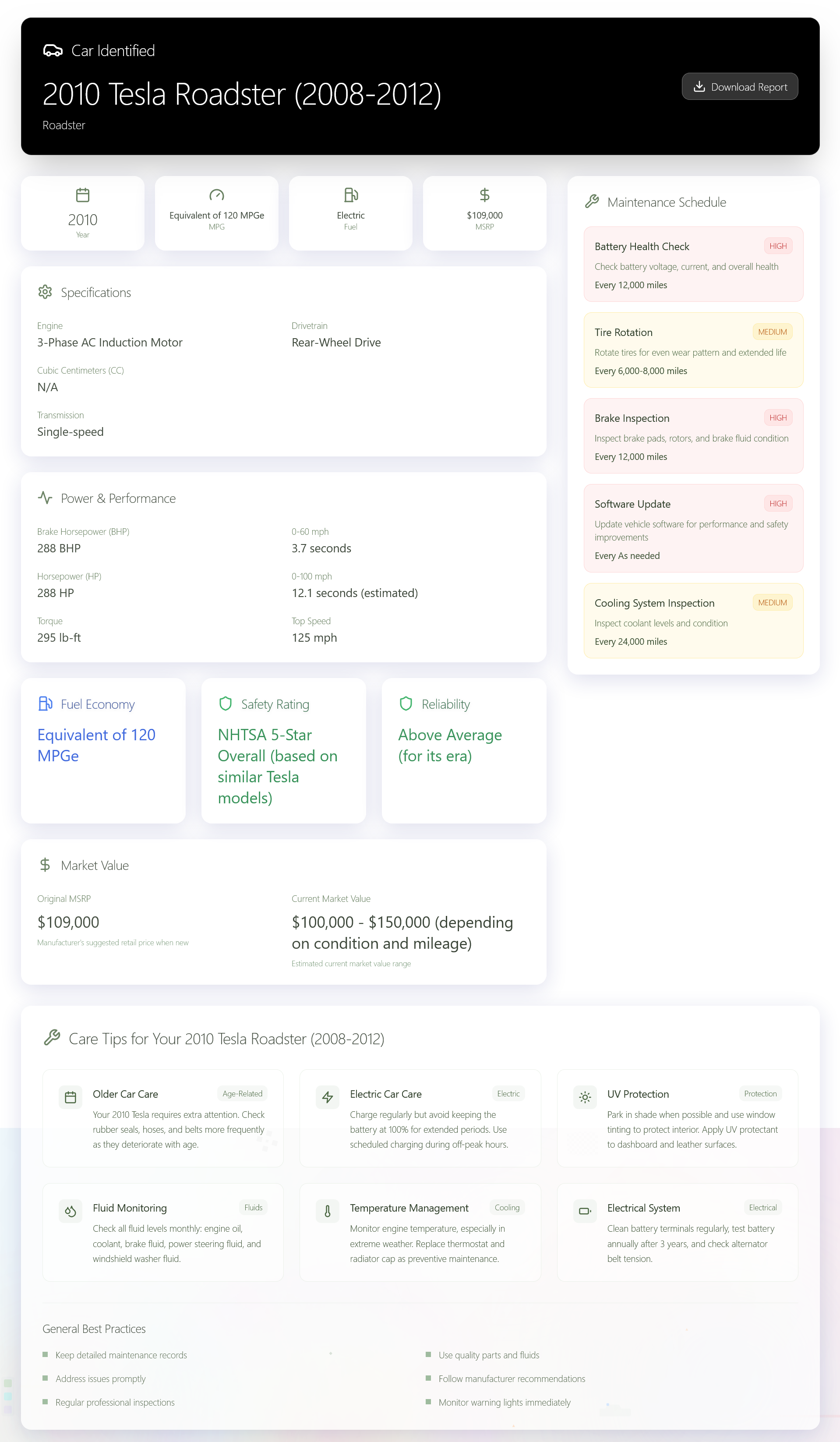Click the MEDIUM badge on Cooling System Inspection
The width and height of the screenshot is (840, 1442).
(772, 603)
